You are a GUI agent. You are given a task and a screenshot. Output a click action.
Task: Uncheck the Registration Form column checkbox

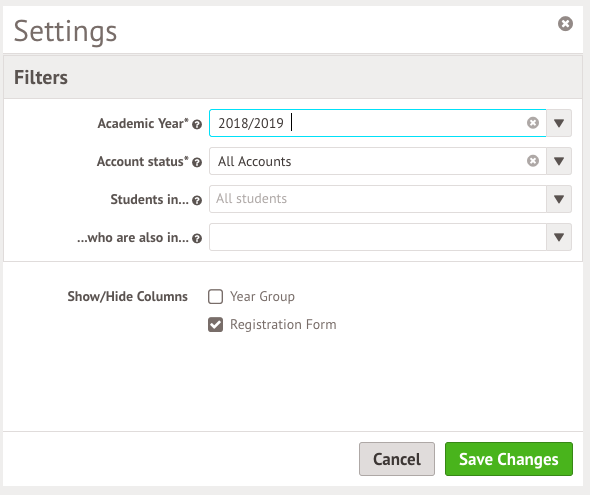click(215, 325)
